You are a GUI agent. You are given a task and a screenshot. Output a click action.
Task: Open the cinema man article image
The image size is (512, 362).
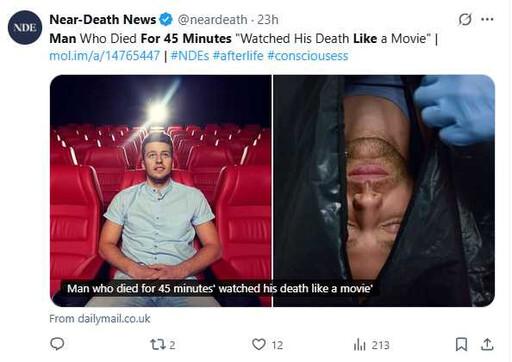(161, 191)
